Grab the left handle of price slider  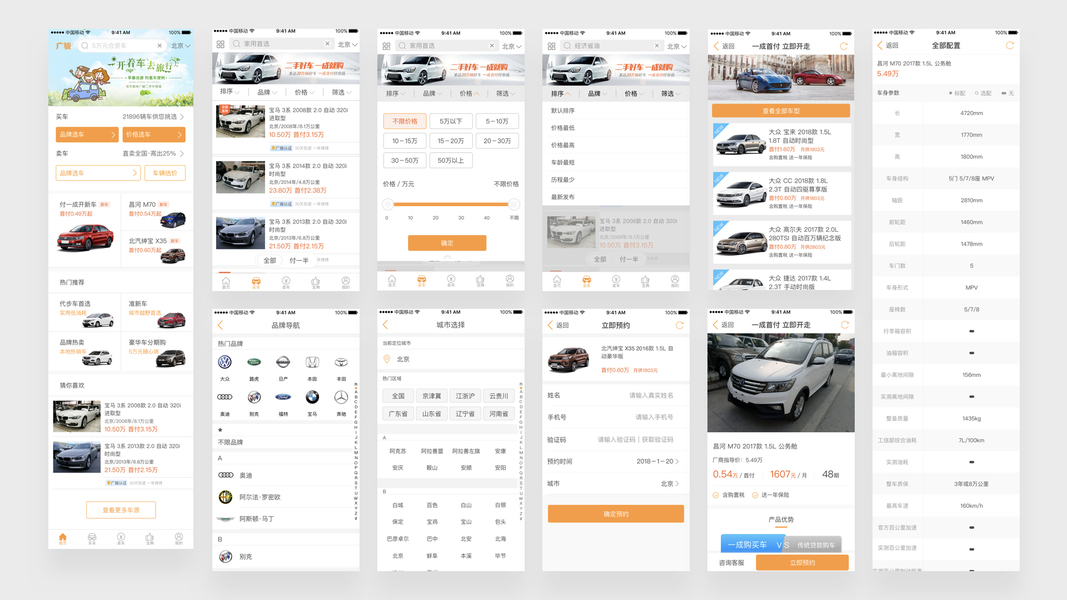tap(387, 204)
